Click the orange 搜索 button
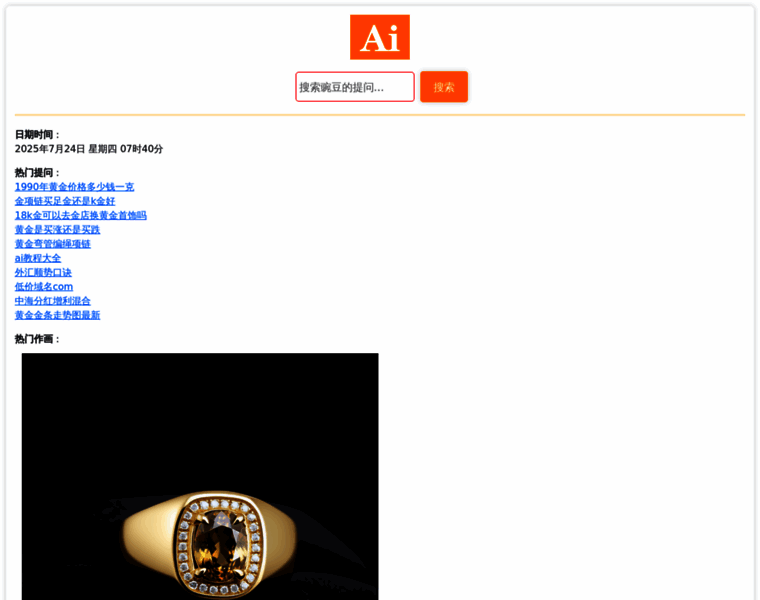760x600 pixels. pos(444,87)
